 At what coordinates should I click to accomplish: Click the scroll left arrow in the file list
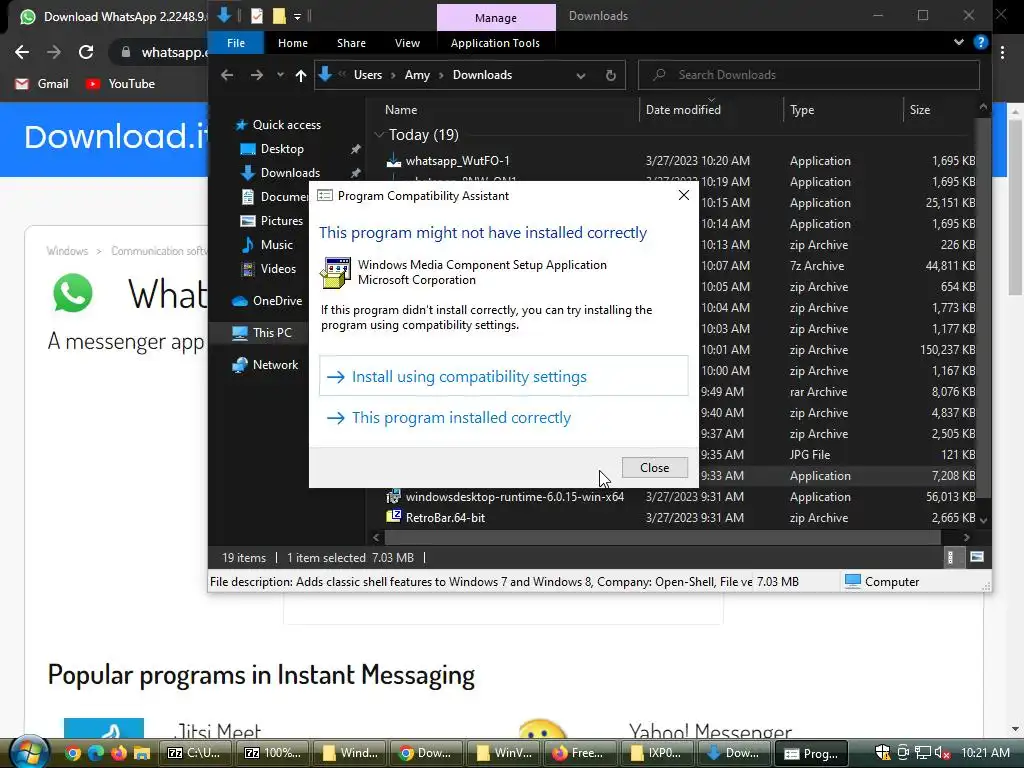(376, 537)
